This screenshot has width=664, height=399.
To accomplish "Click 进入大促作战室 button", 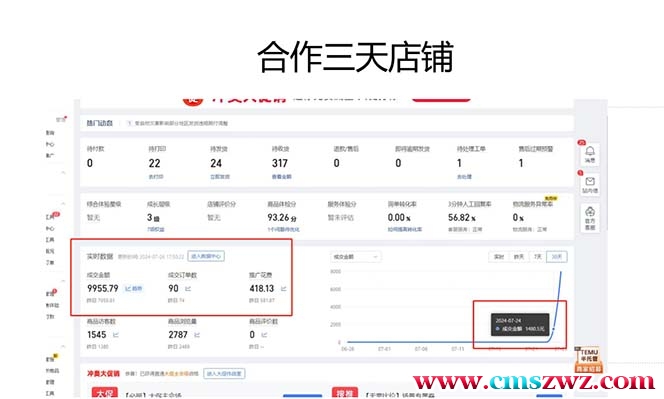I will point(224,374).
